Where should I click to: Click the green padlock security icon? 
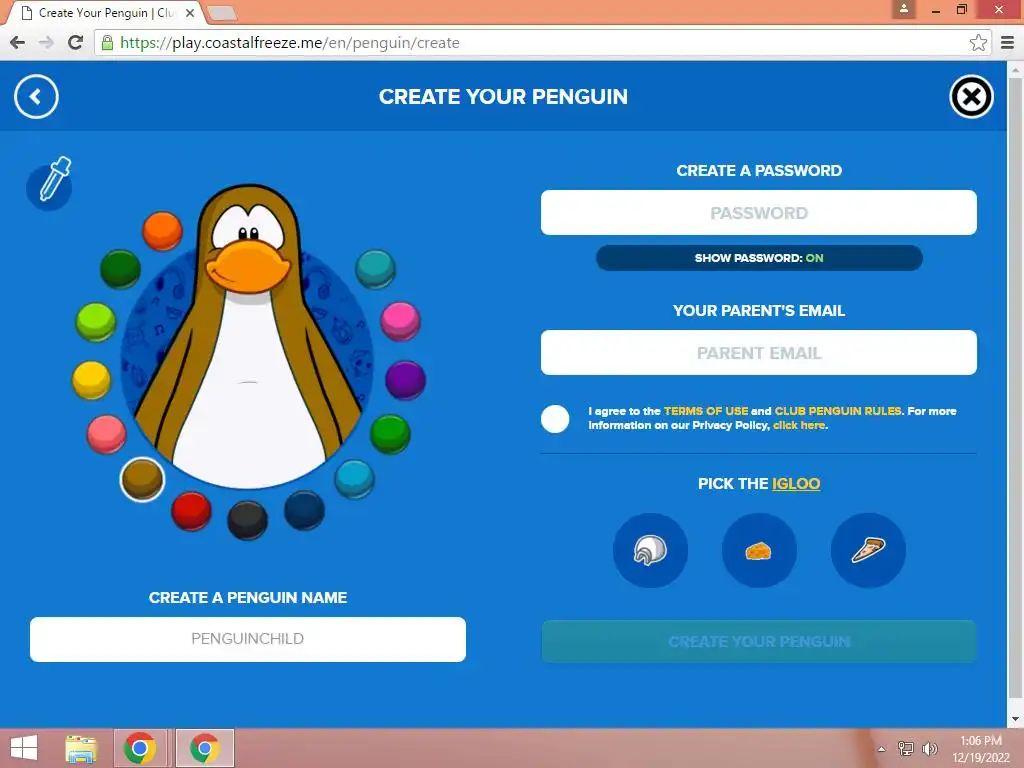tap(107, 42)
